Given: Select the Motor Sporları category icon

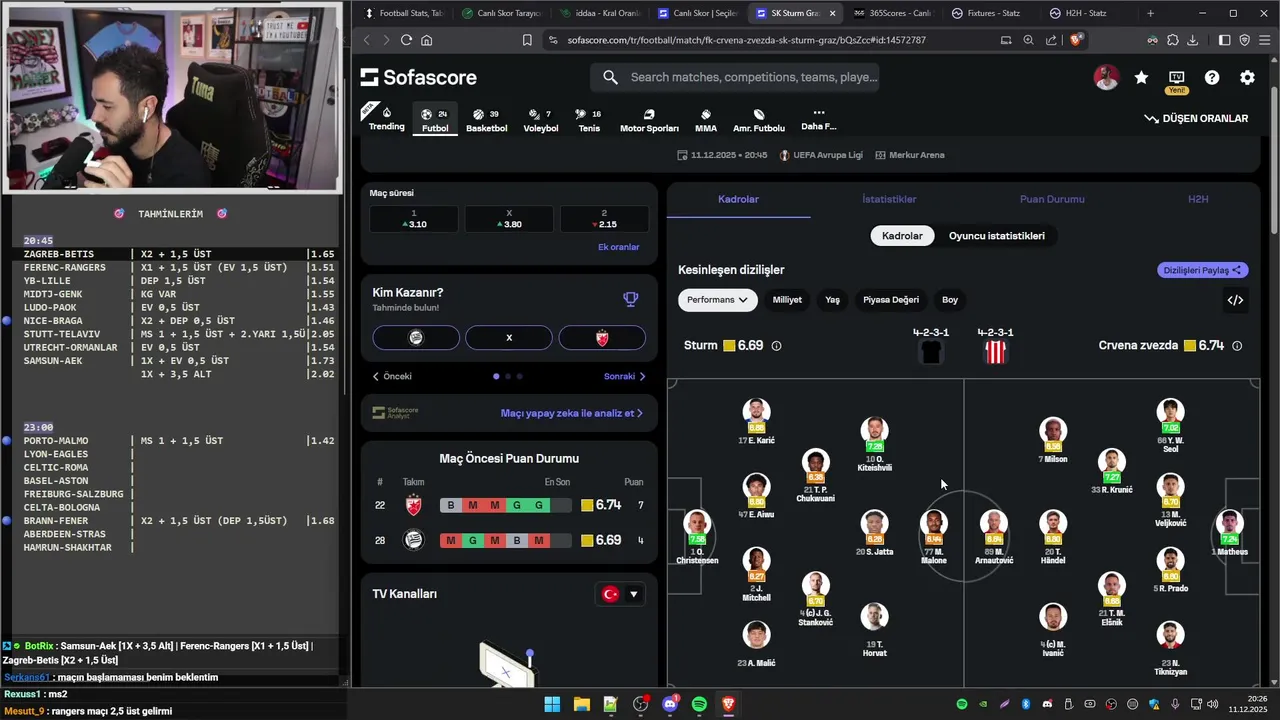Looking at the screenshot, I should [649, 120].
